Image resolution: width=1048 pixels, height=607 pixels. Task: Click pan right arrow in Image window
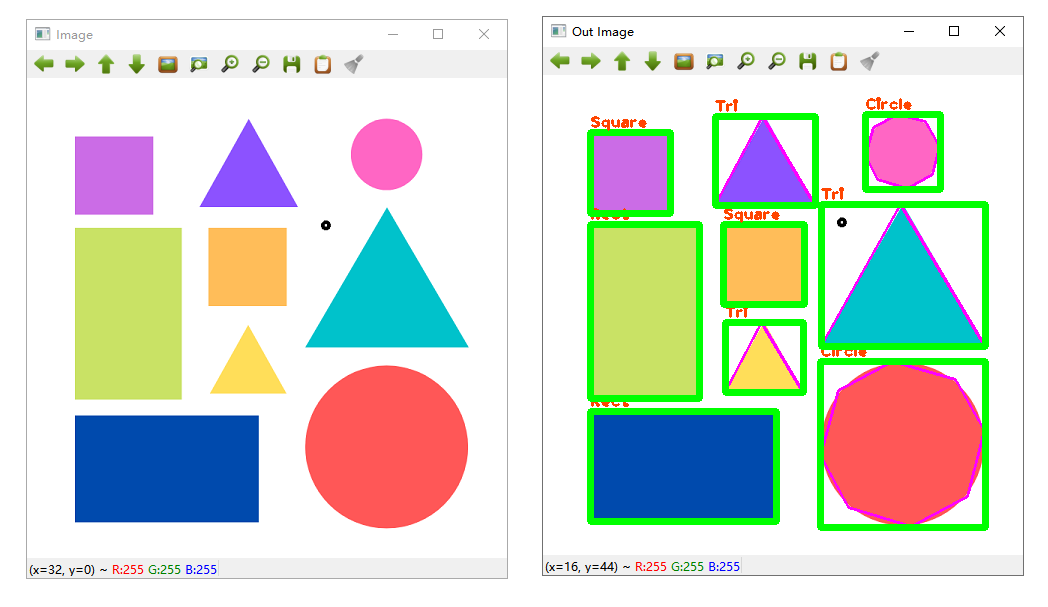pos(75,64)
